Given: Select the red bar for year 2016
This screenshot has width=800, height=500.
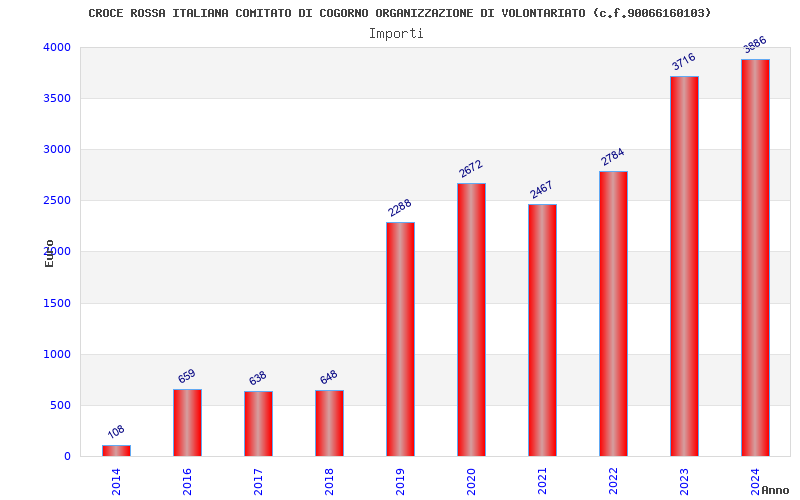Looking at the screenshot, I should (x=187, y=422).
